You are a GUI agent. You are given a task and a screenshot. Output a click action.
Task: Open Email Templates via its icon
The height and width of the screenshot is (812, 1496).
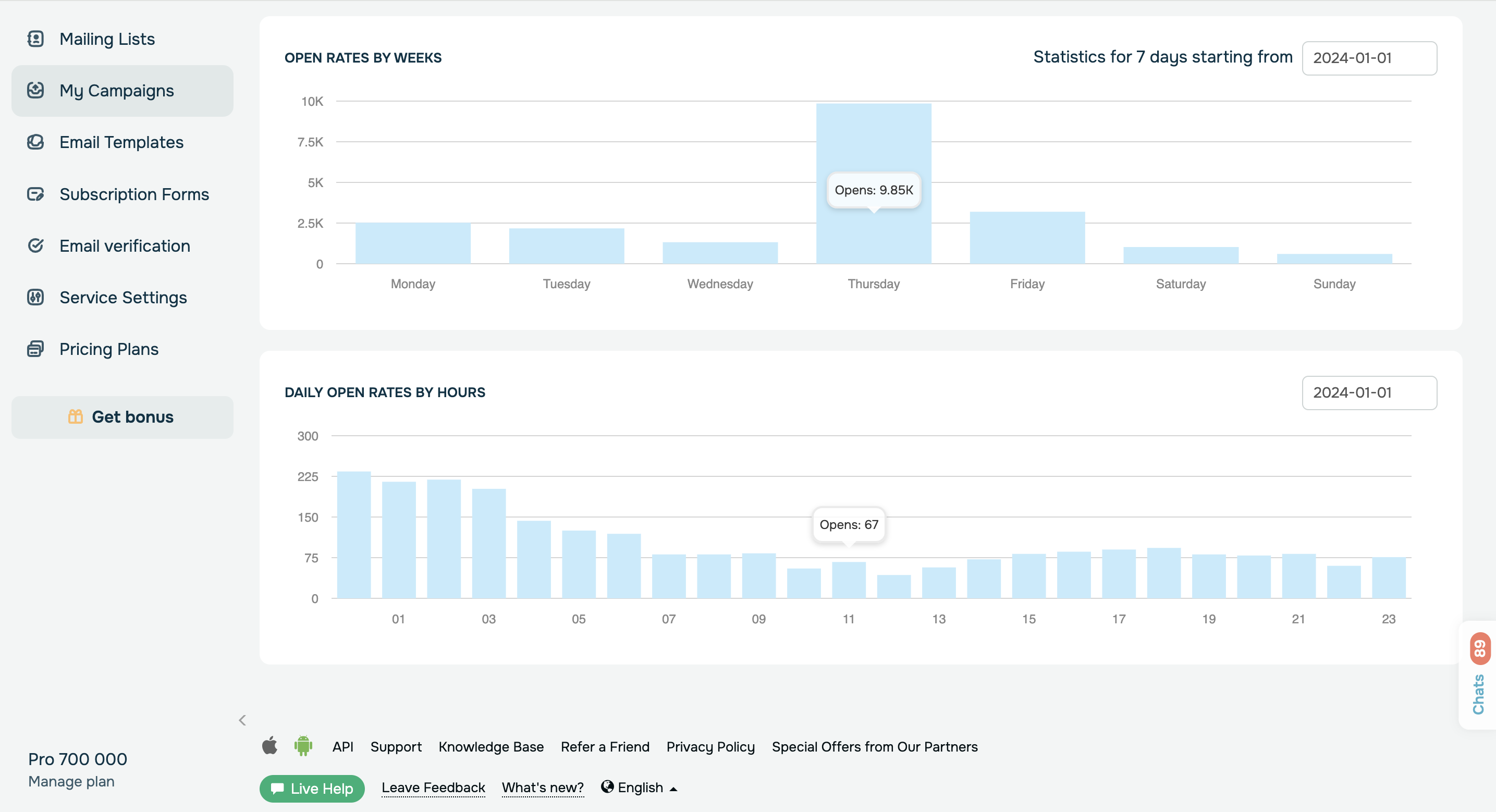(x=35, y=142)
